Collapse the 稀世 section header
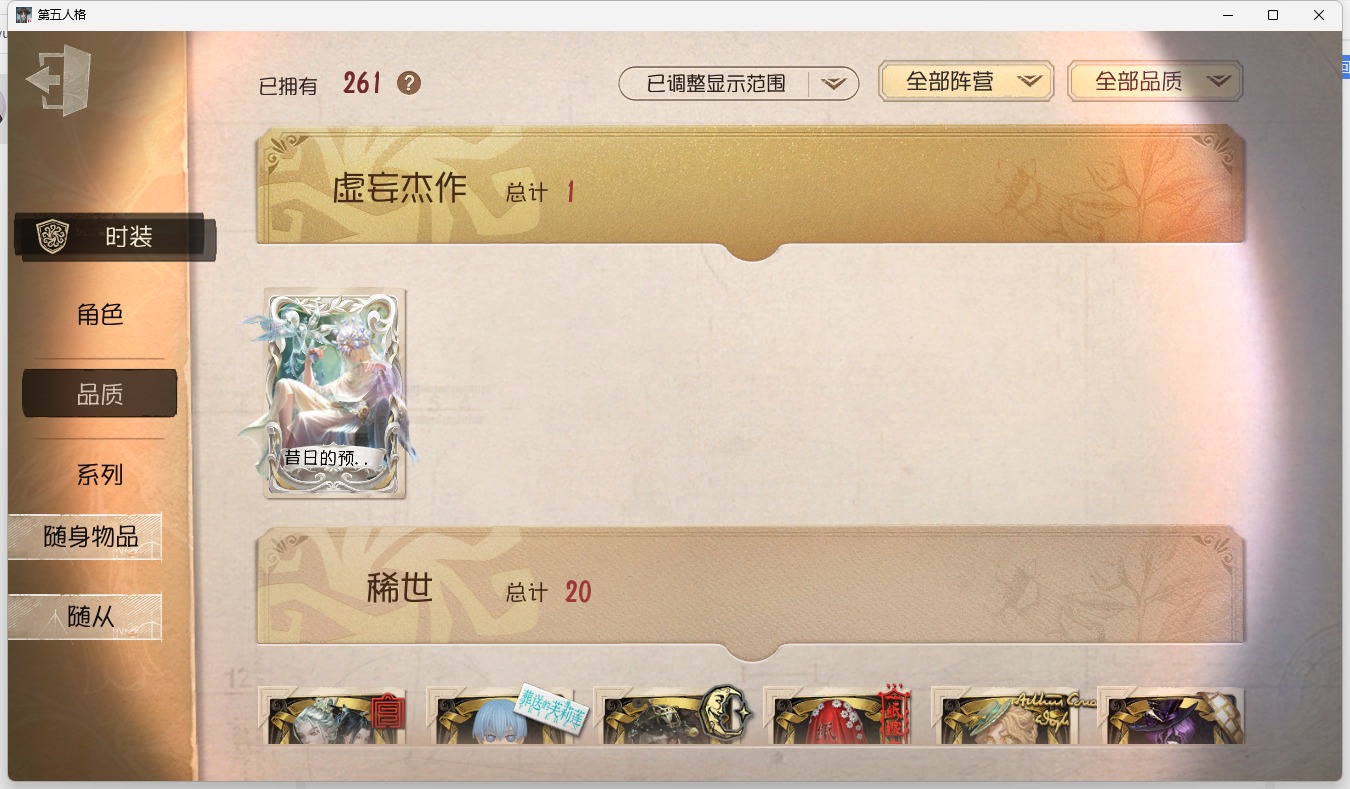Viewport: 1350px width, 789px height. pos(751,589)
